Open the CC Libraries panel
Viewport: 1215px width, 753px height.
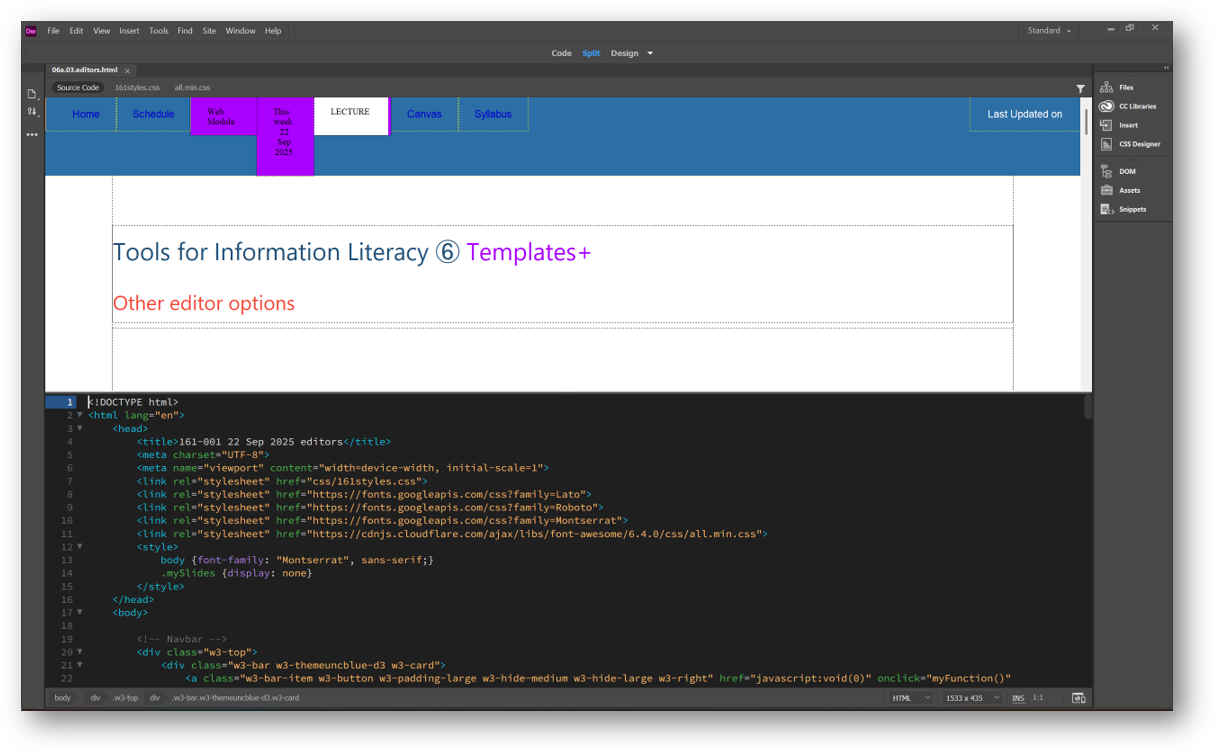(1131, 106)
